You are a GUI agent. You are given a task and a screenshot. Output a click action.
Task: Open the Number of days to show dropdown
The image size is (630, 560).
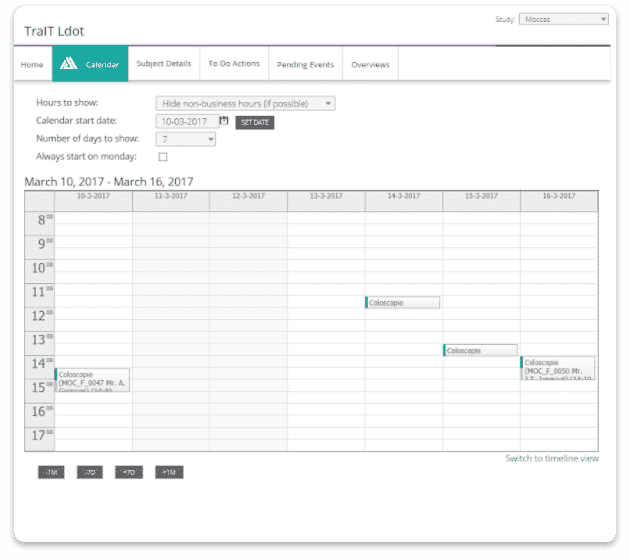coord(186,139)
